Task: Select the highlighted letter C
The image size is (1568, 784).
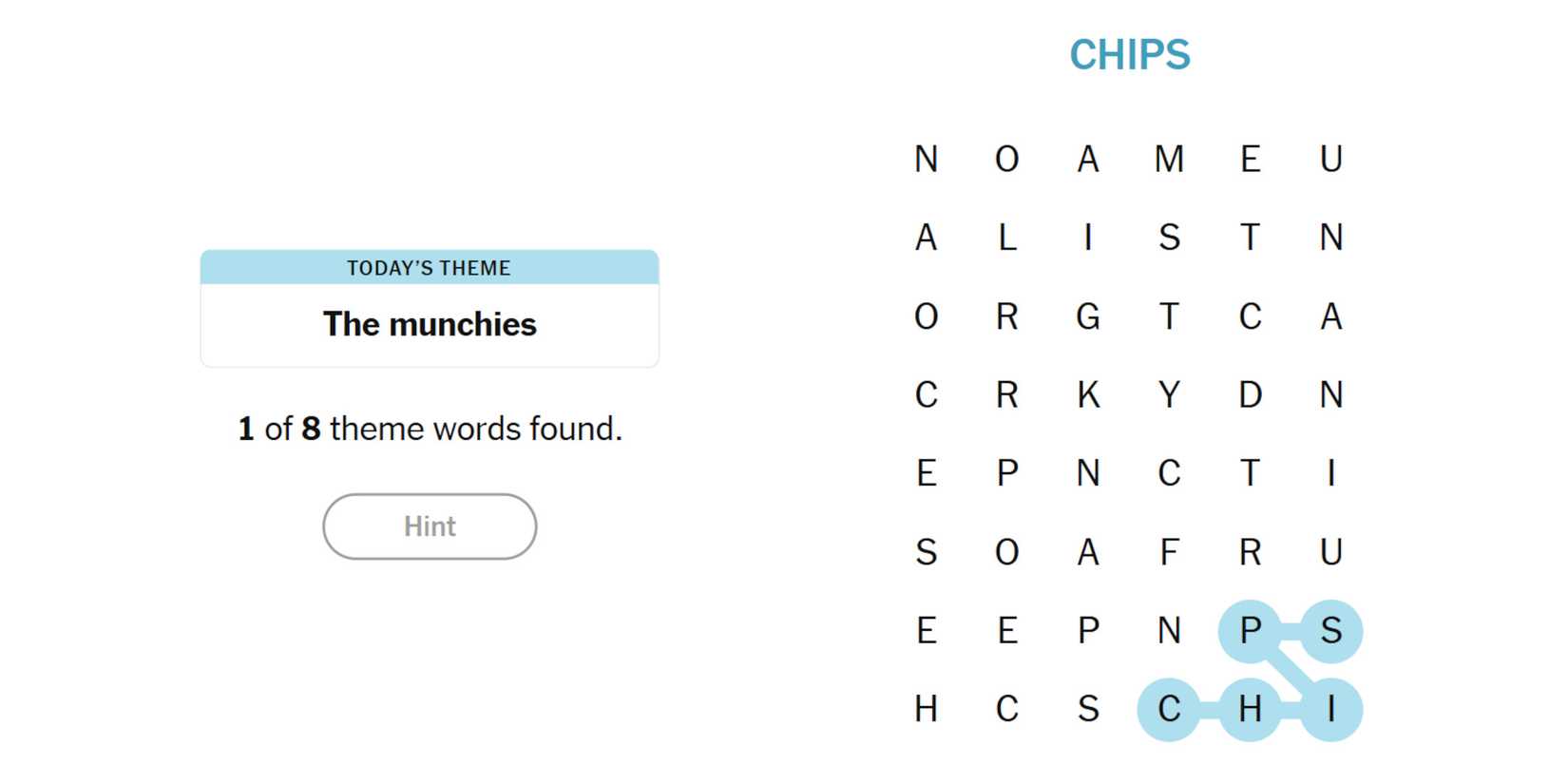Action: [x=1169, y=710]
